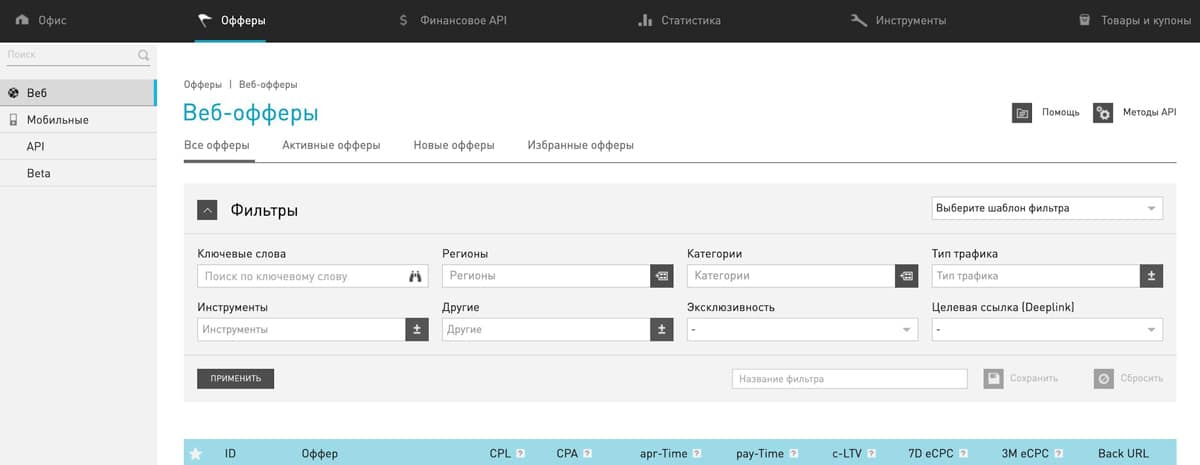Screen dimensions: 1200x465
Task: Click the Back URL column header
Action: [x=1123, y=454]
